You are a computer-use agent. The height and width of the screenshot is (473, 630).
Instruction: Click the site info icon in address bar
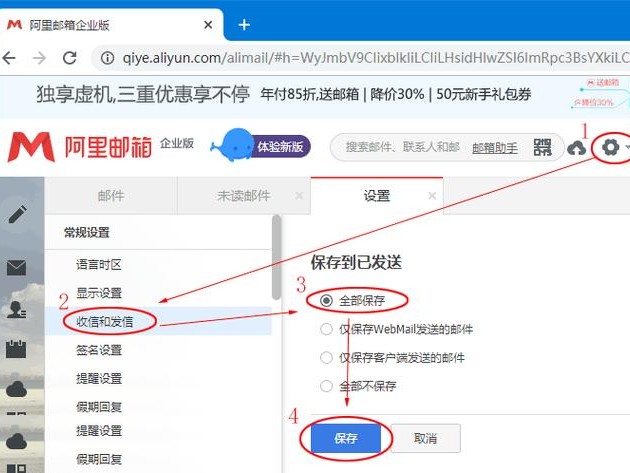pyautogui.click(x=107, y=58)
